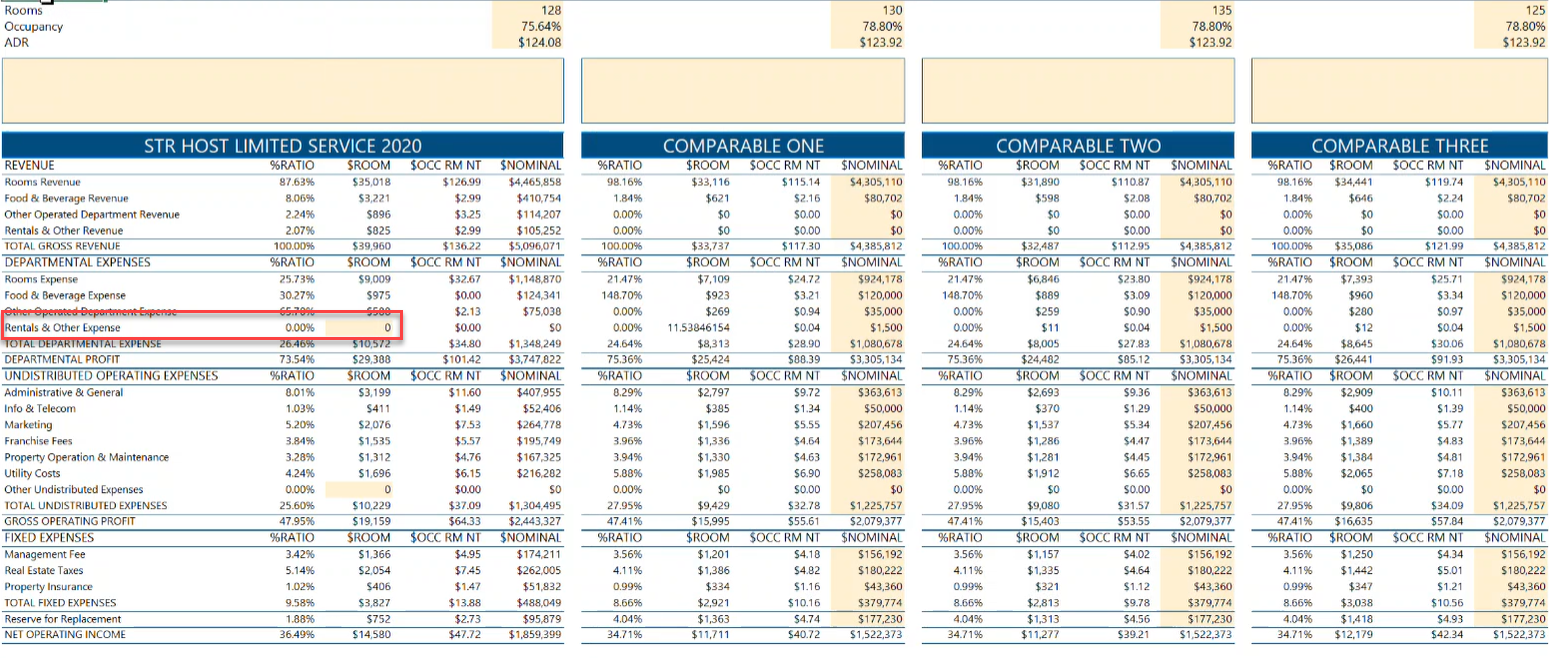
Task: Click the Property Operation & Maintenance label
Action: pos(86,457)
